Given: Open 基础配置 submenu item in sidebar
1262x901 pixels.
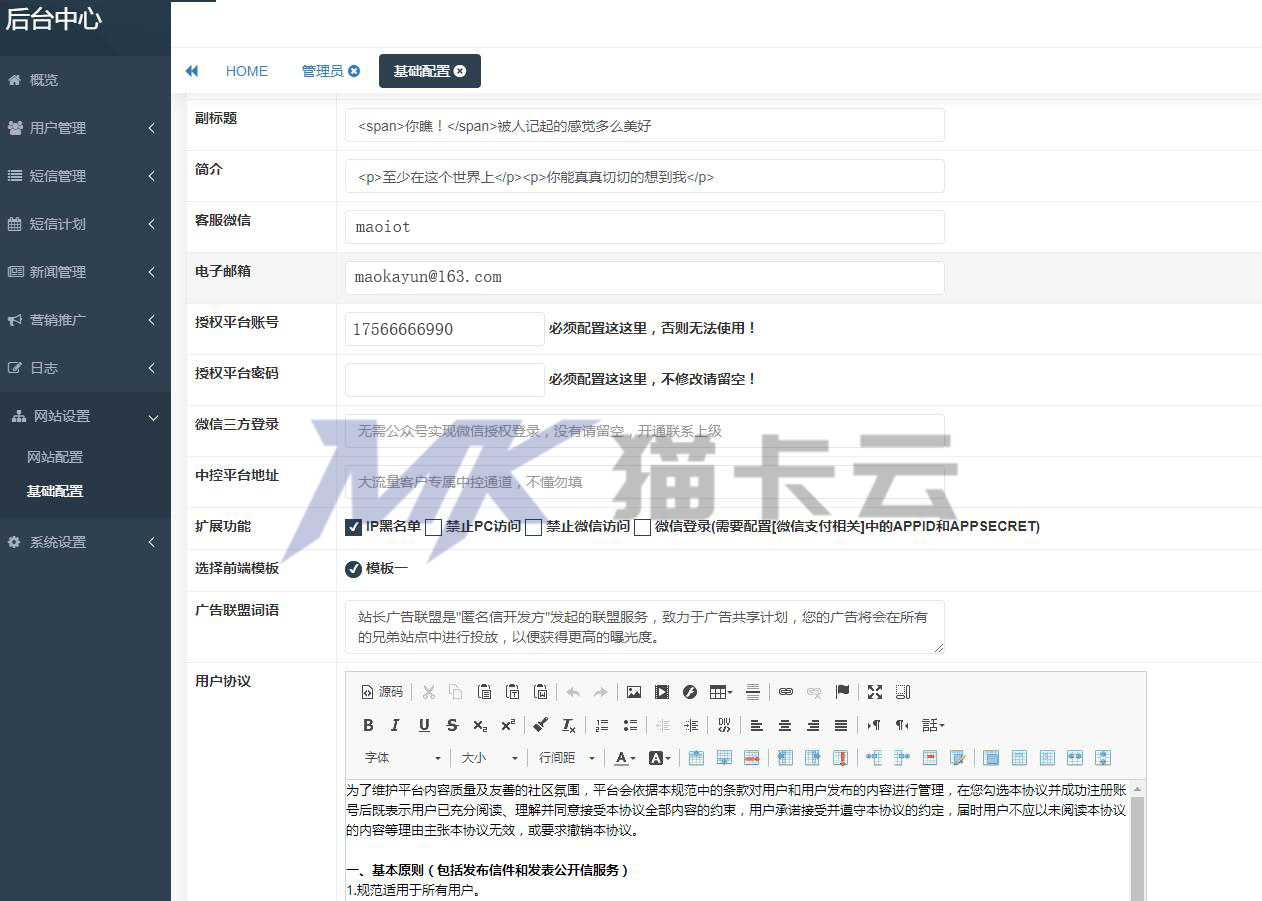Looking at the screenshot, I should (x=55, y=491).
